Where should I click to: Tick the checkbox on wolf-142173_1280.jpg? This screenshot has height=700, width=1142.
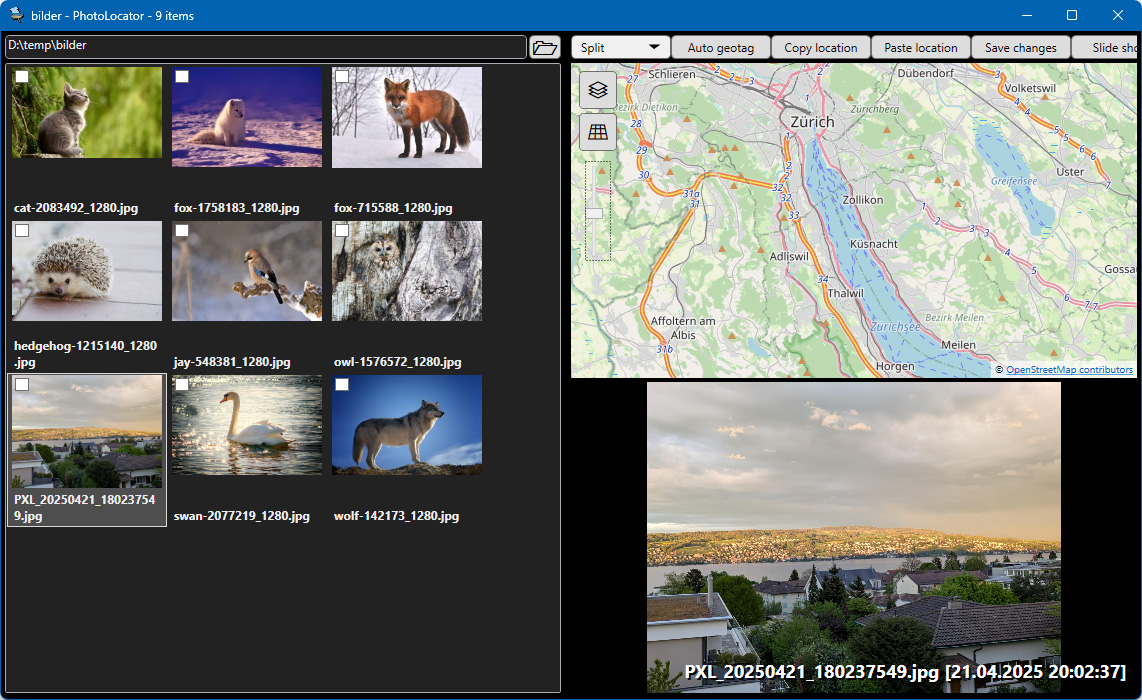pos(342,384)
